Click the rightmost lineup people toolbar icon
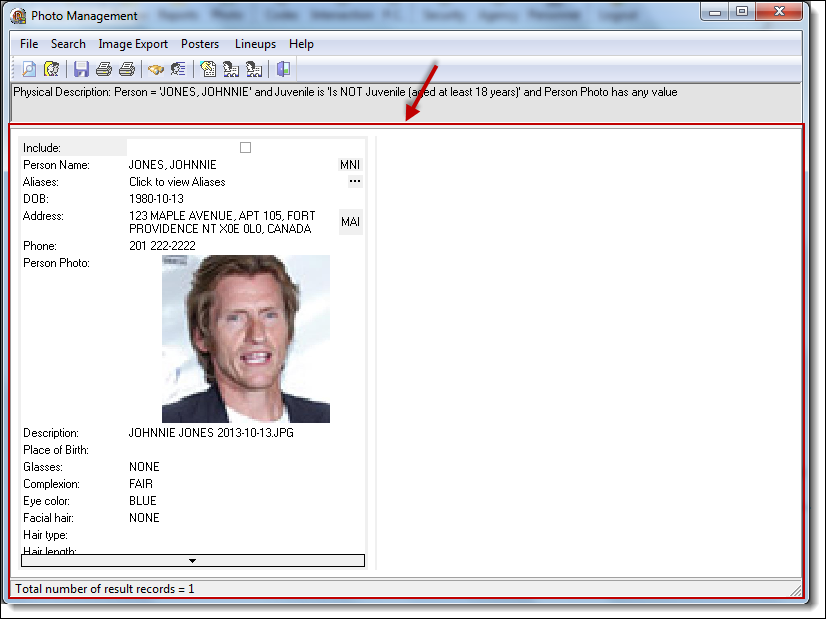Image resolution: width=826 pixels, height=619 pixels. [x=254, y=69]
